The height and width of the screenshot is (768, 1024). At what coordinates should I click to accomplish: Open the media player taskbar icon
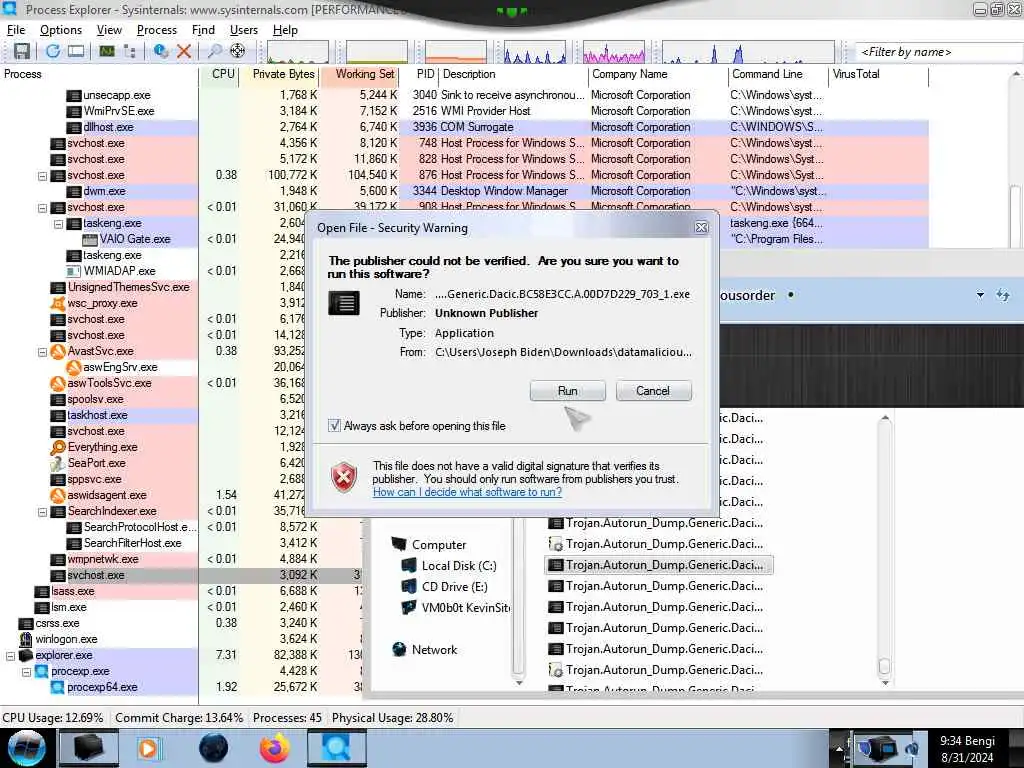148,748
